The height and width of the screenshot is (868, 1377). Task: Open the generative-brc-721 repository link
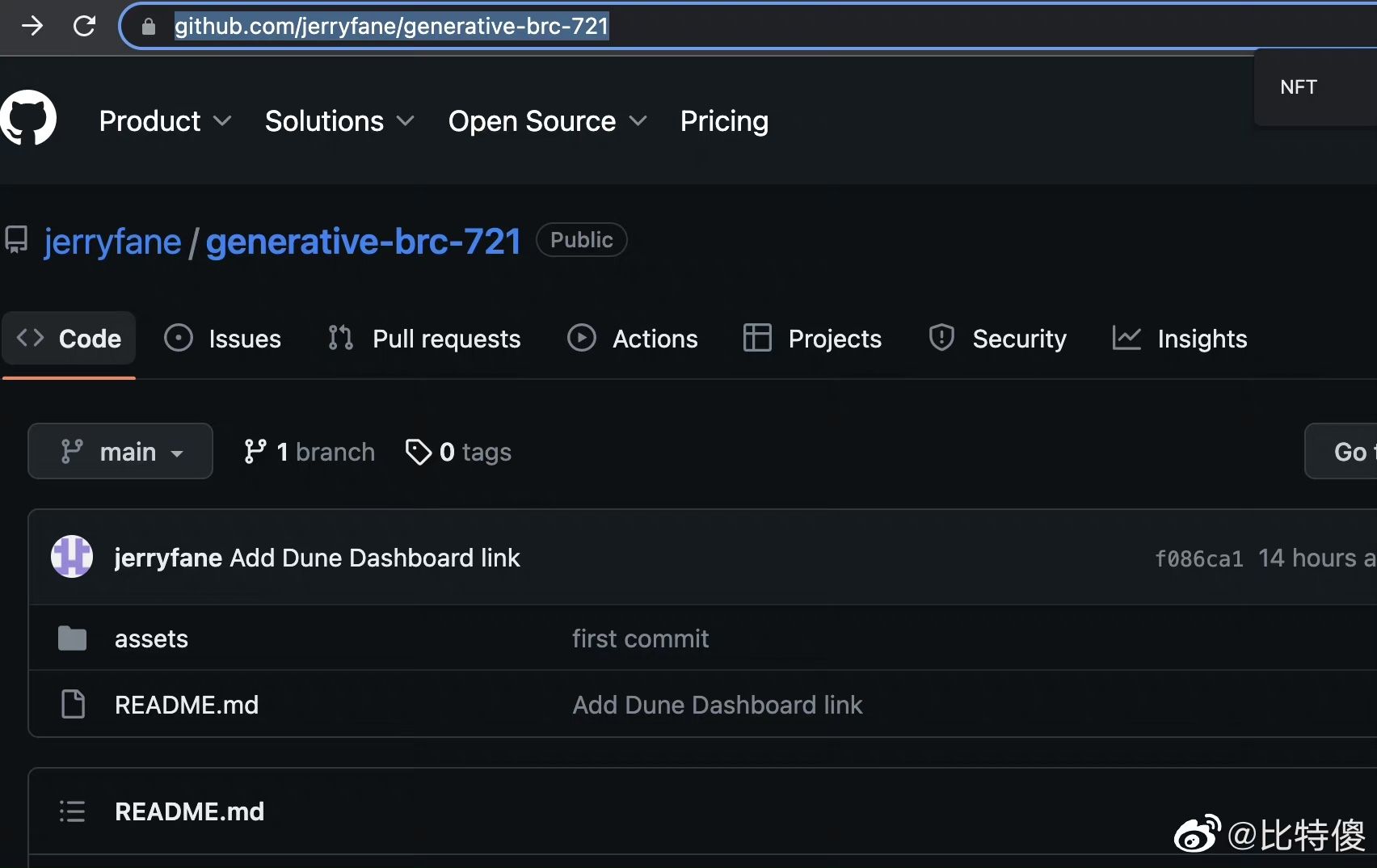364,242
